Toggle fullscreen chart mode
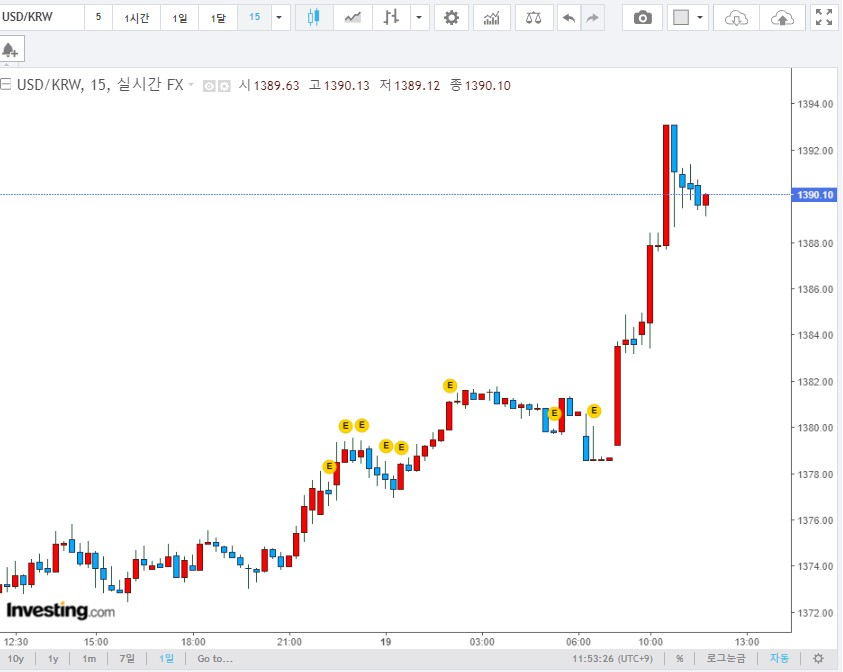Screen dimensions: 843x672 pyautogui.click(x=824, y=18)
